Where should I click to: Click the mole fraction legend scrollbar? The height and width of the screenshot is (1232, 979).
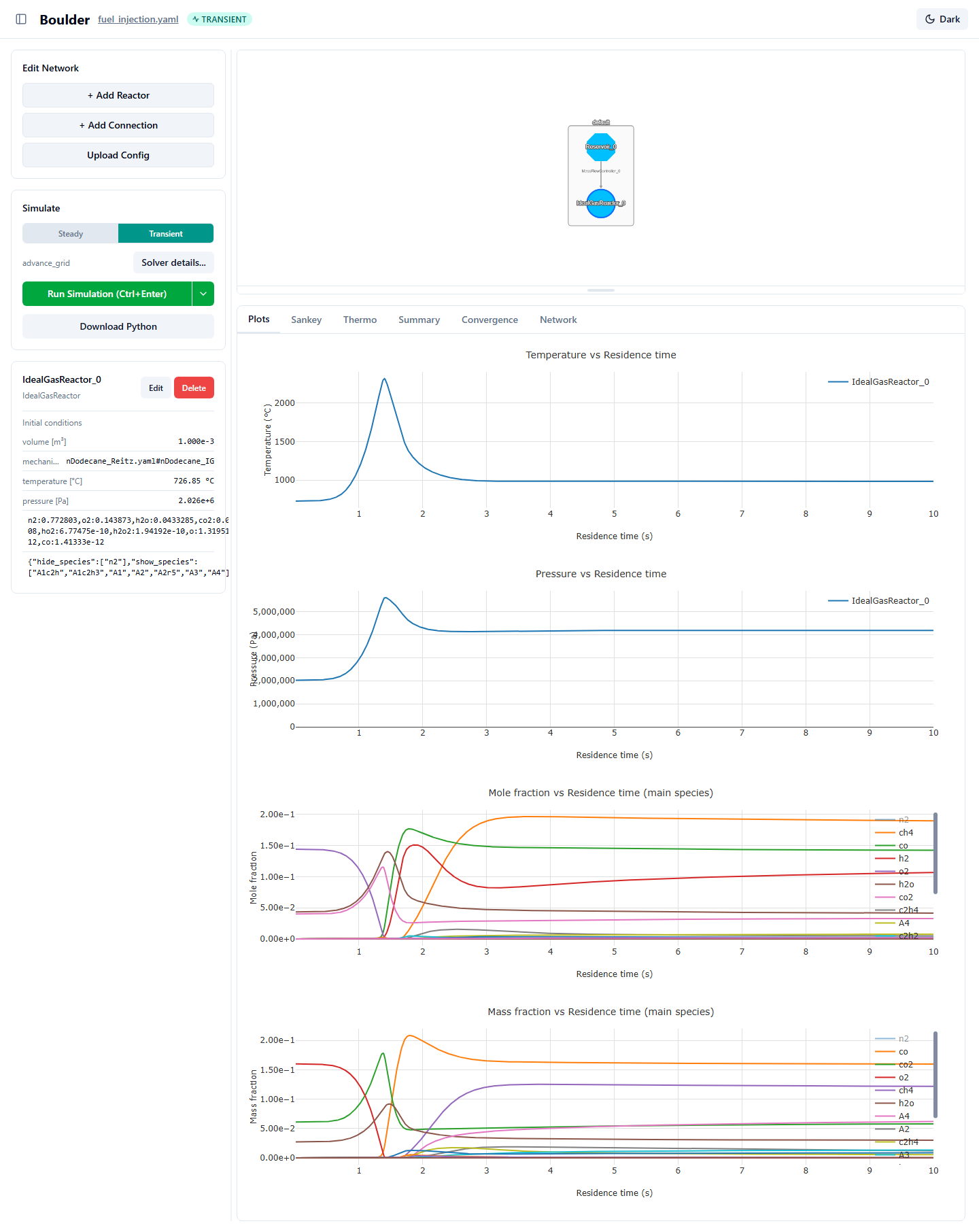click(935, 853)
